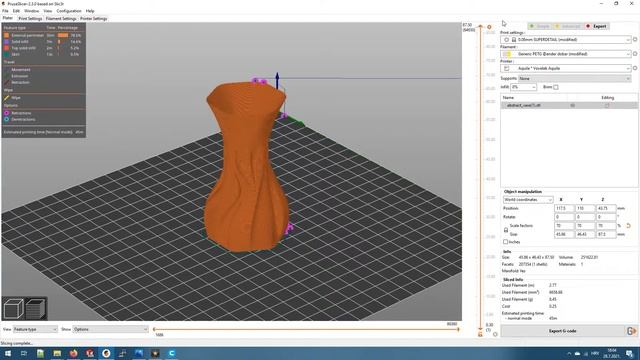The image size is (640, 360).
Task: Toggle the scale factors lock icon
Action: coord(506,230)
